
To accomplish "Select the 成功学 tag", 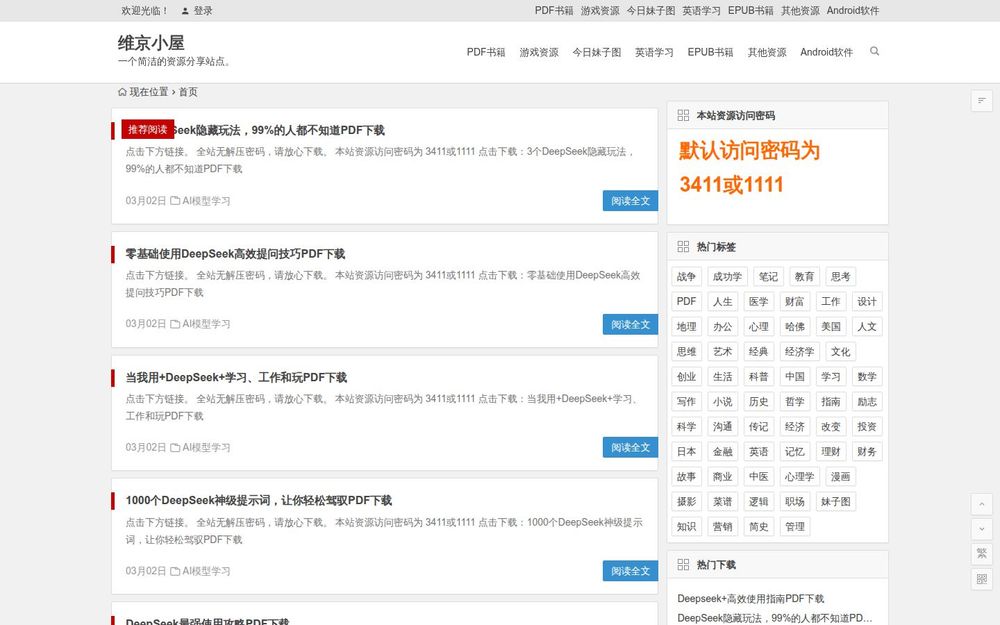I will click(727, 277).
